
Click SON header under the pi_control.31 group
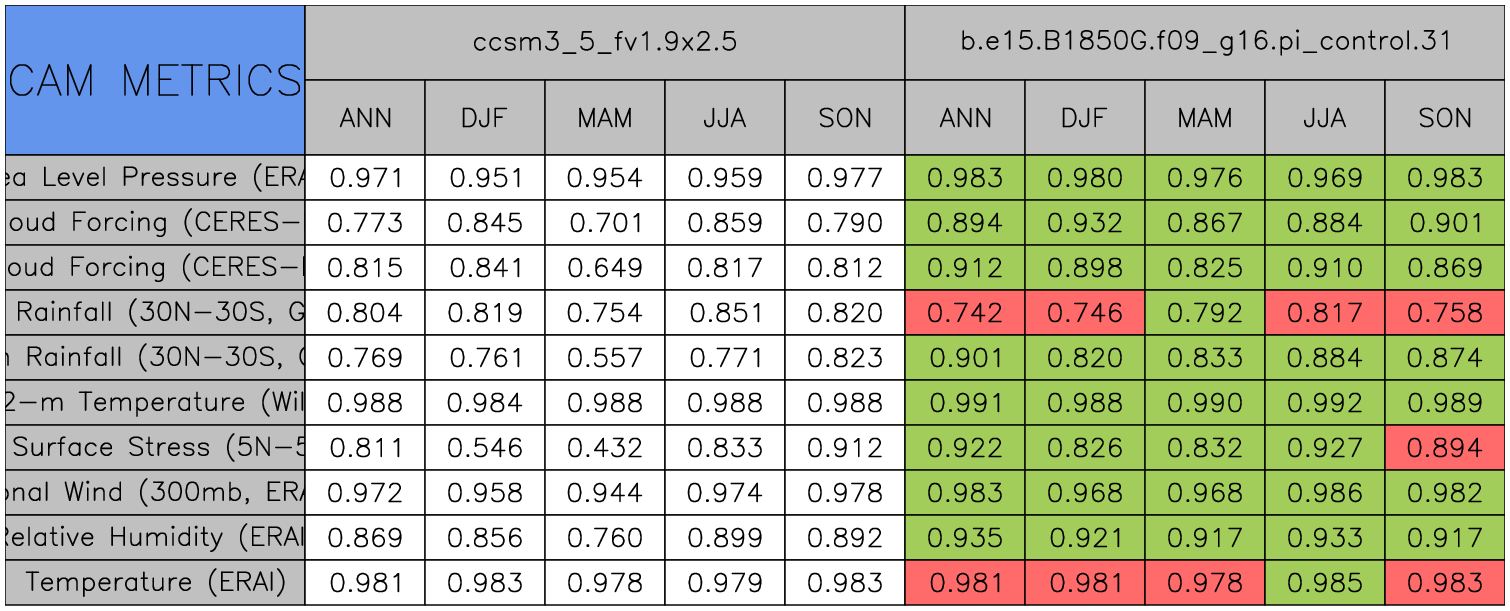point(1445,118)
